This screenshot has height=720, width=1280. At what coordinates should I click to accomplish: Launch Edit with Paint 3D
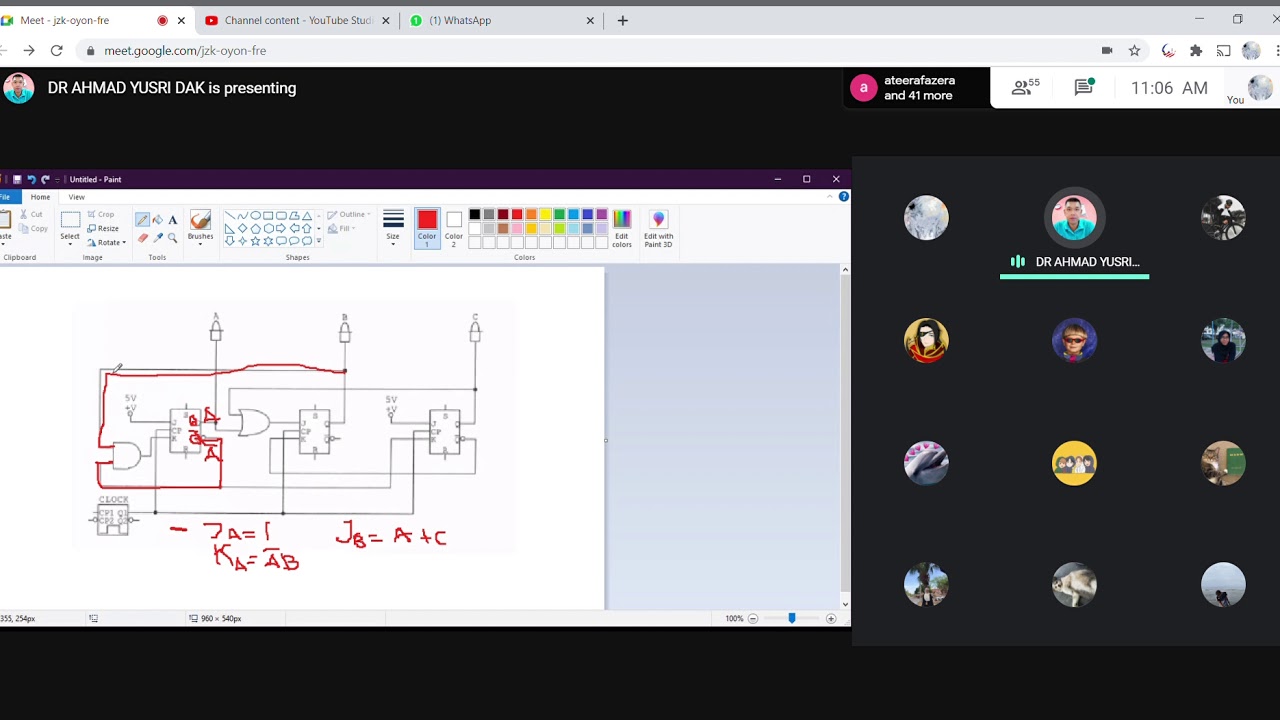click(658, 229)
